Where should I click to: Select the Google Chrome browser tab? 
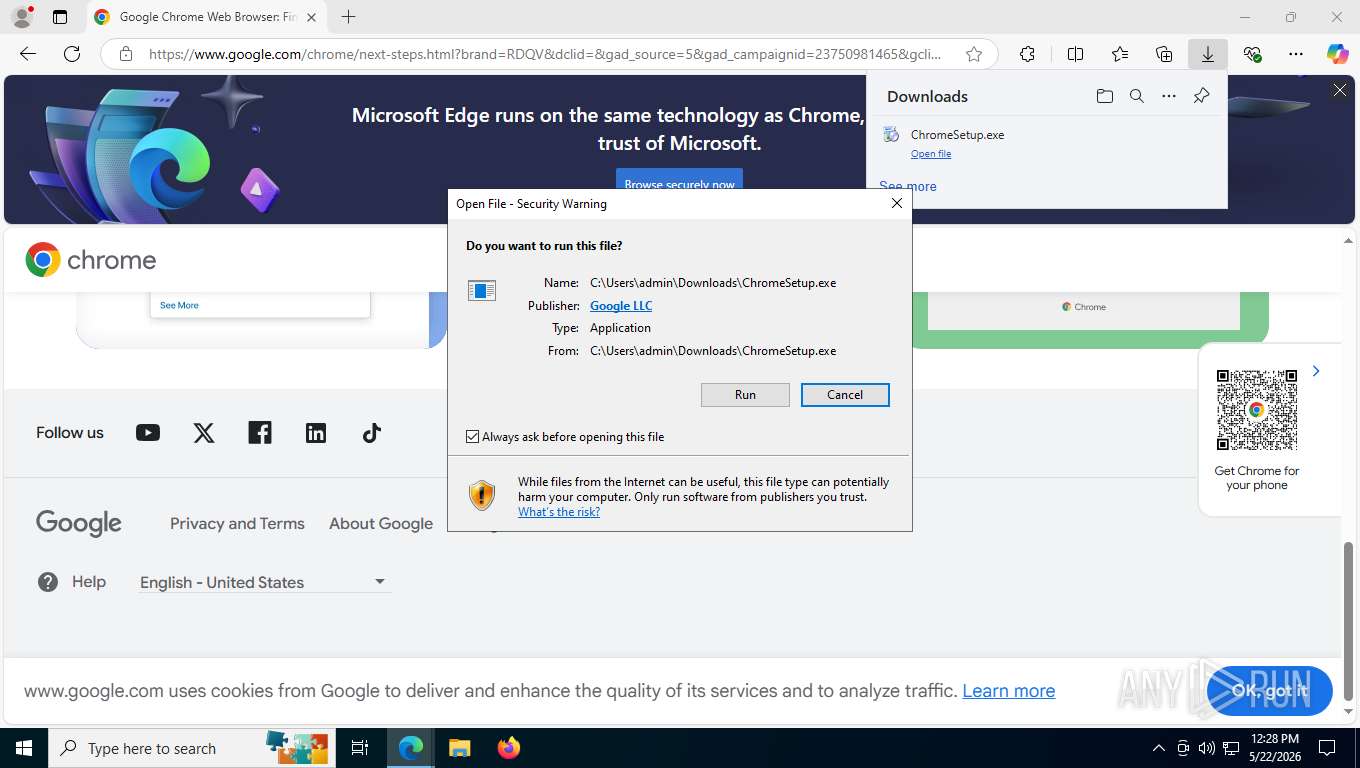coord(206,17)
